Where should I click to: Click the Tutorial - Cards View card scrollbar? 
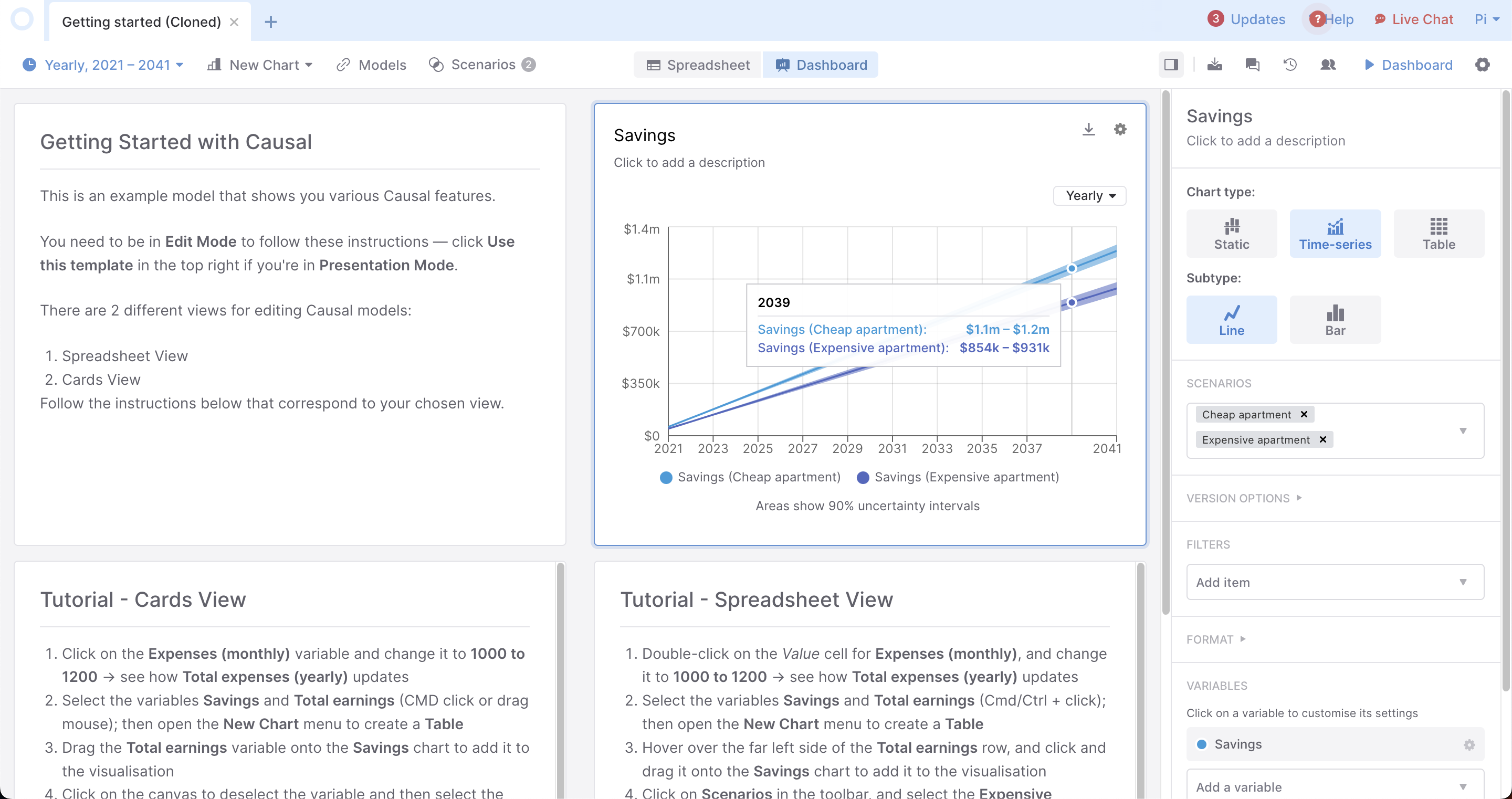point(561,681)
